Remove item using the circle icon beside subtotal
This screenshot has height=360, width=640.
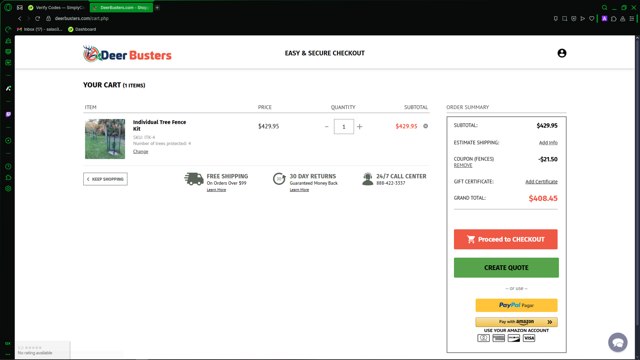425,126
